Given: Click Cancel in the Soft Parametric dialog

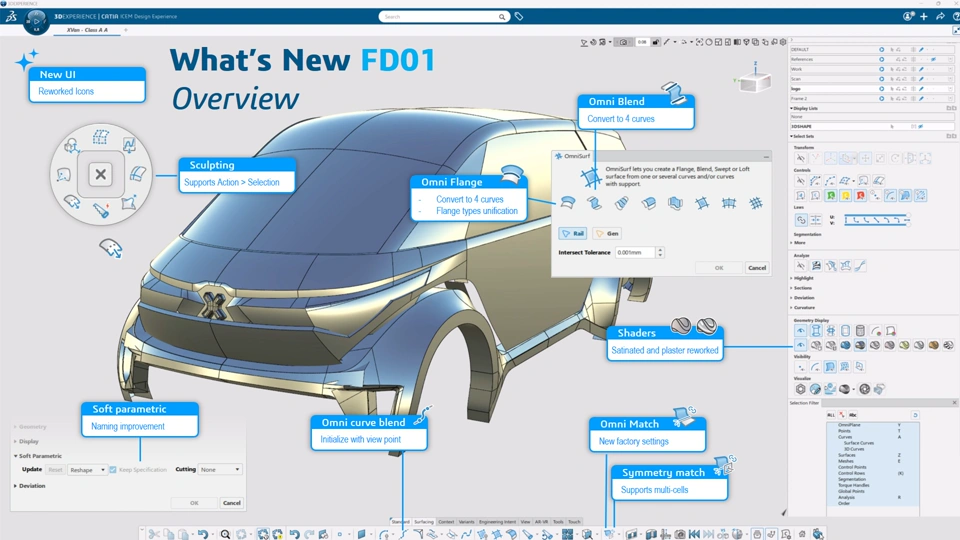Looking at the screenshot, I should click(231, 503).
